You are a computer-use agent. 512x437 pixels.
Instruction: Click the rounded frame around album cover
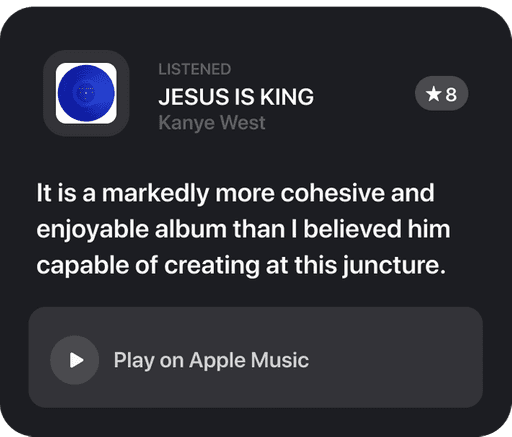pos(86,93)
